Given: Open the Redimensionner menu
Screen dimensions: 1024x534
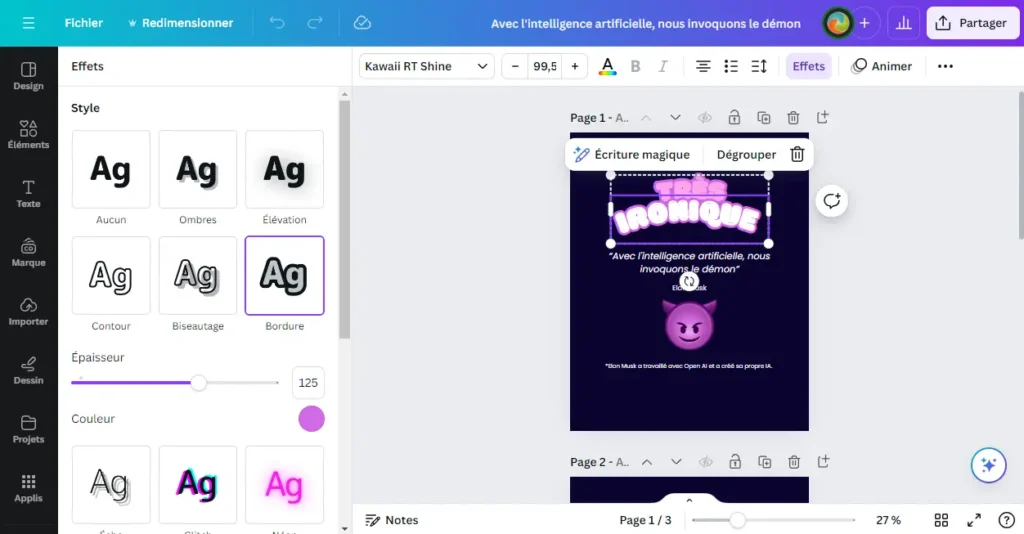Looking at the screenshot, I should (x=180, y=23).
